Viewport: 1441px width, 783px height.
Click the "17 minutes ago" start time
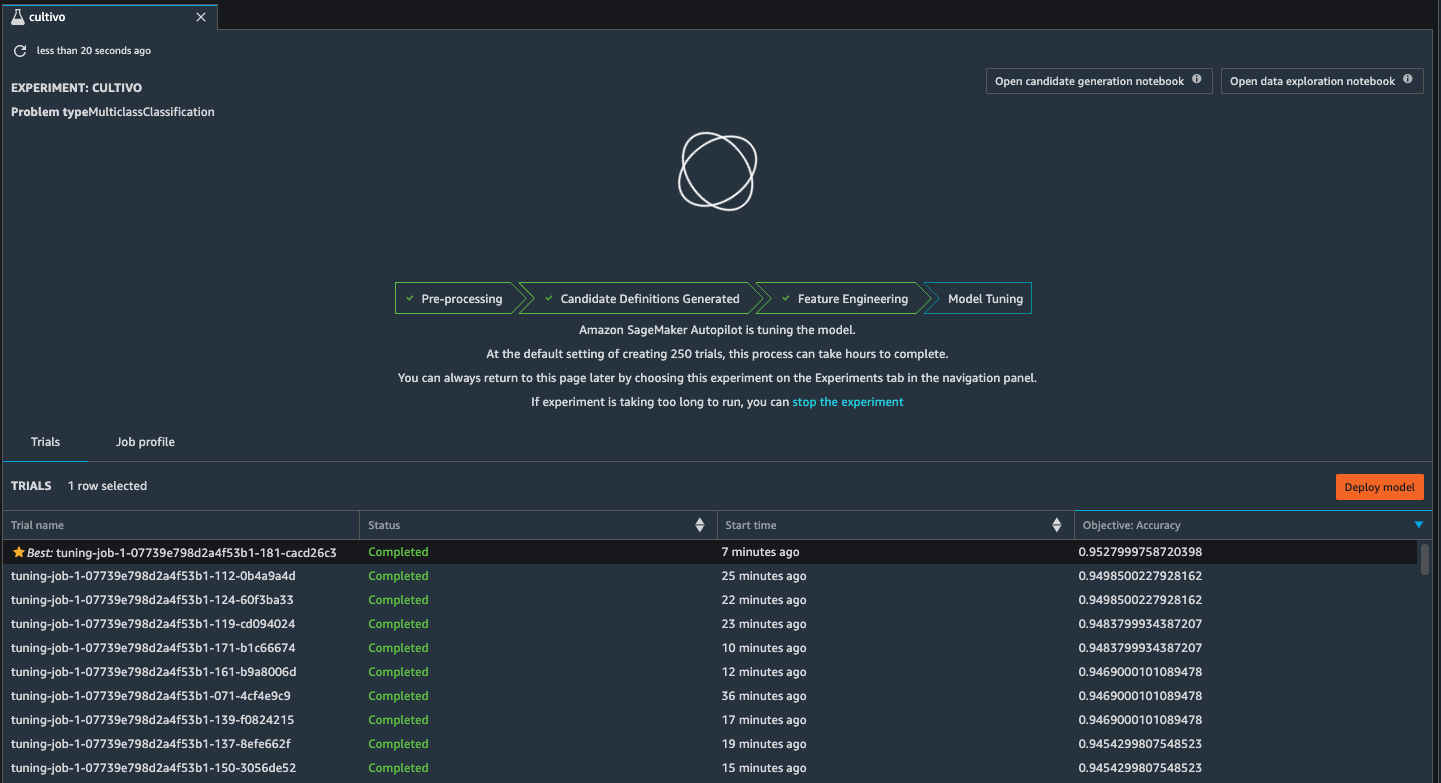[x=764, y=720]
